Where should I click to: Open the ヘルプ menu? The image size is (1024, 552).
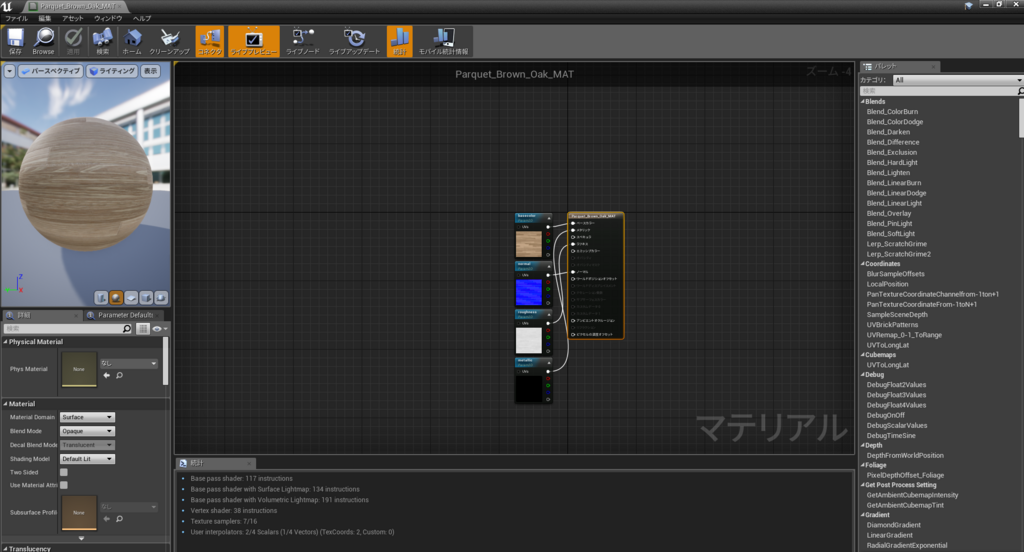[142, 18]
